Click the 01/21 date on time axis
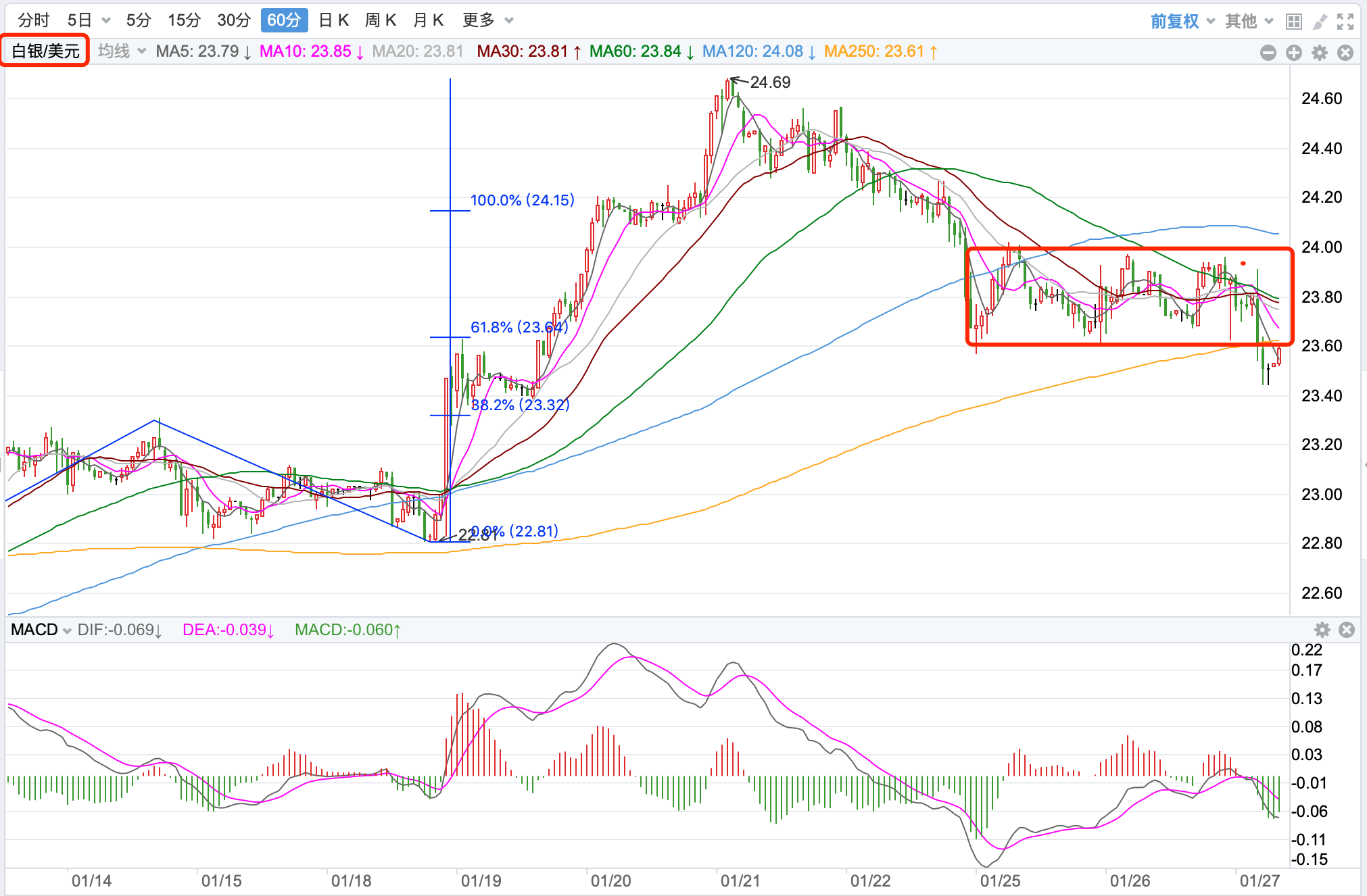The height and width of the screenshot is (896, 1367). pyautogui.click(x=740, y=881)
